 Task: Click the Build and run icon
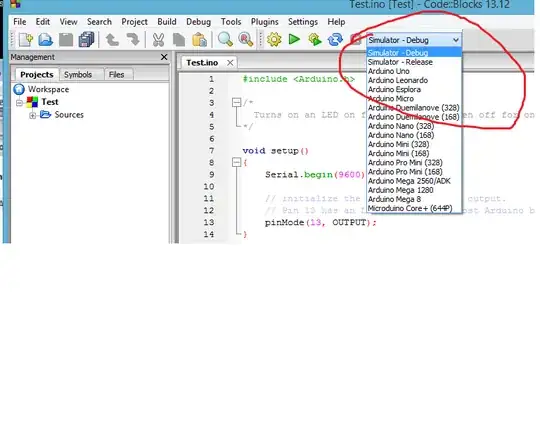coord(315,40)
